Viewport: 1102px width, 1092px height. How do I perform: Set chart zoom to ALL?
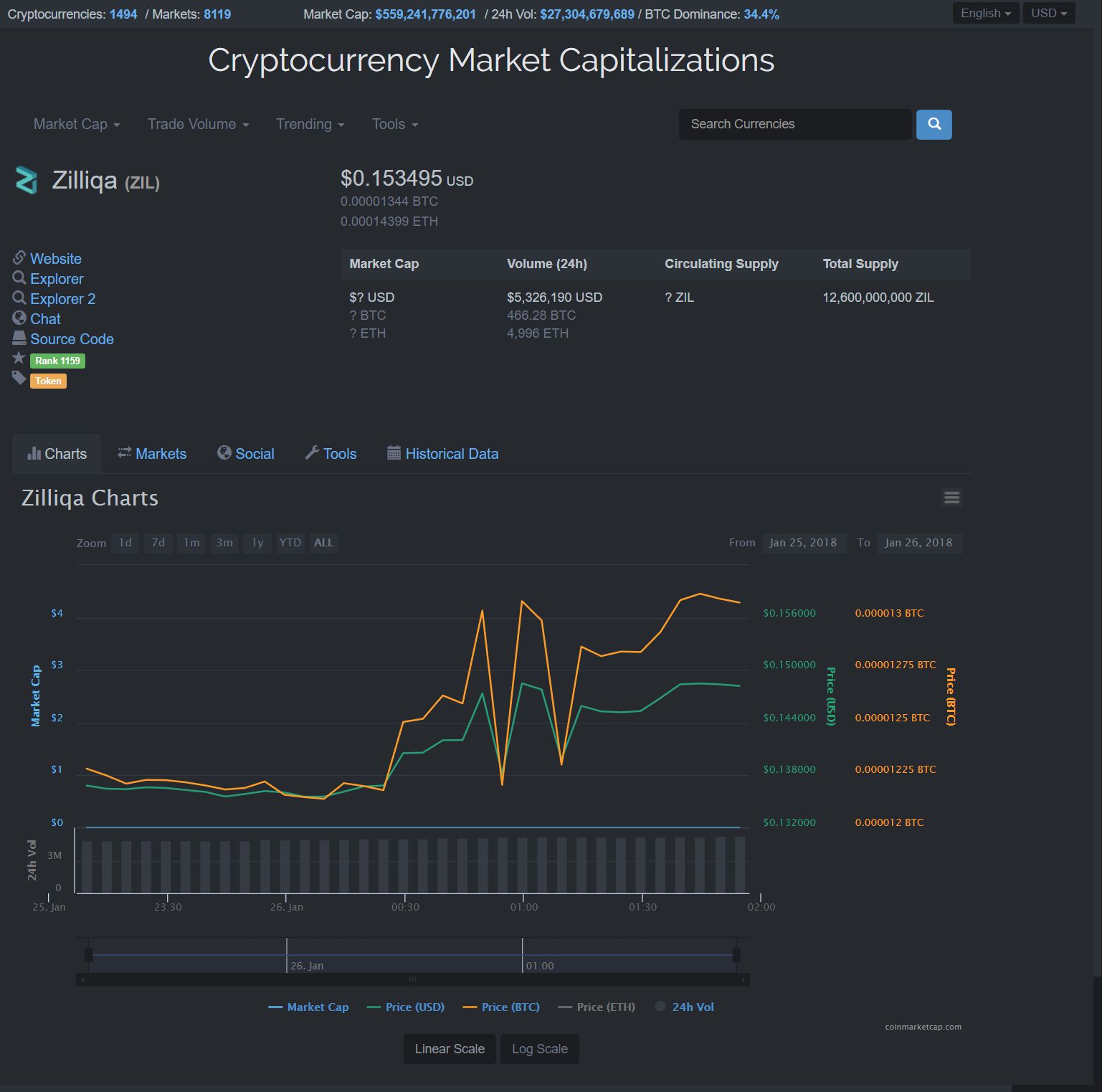click(324, 543)
